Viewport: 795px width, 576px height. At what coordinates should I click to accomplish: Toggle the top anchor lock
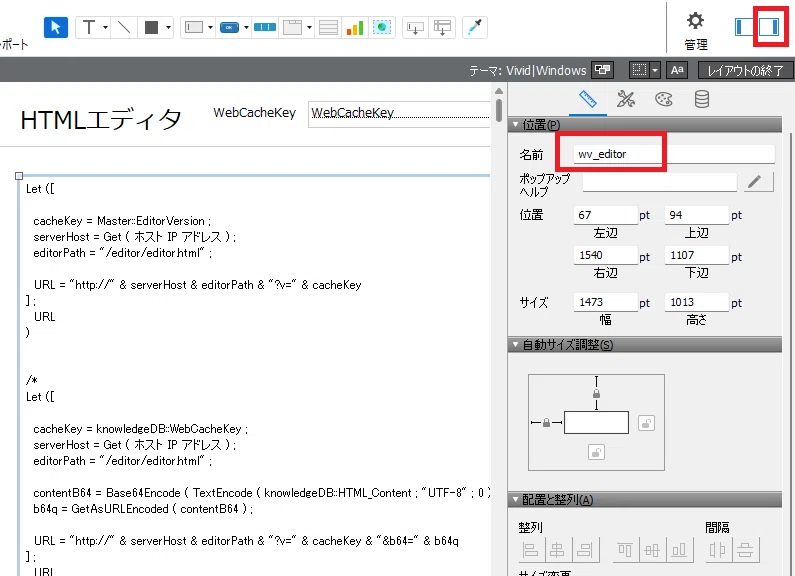click(x=596, y=393)
